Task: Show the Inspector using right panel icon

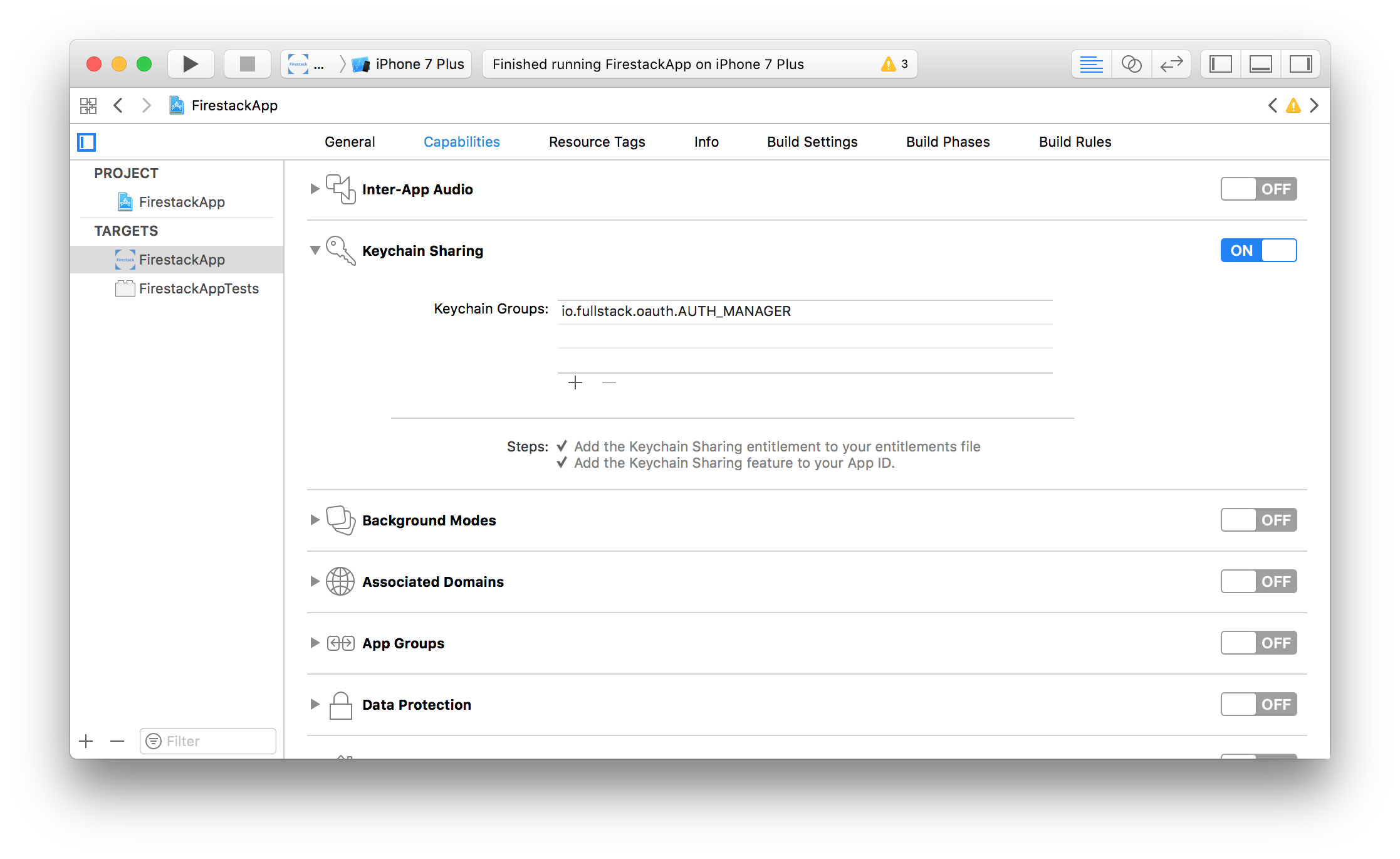Action: click(1301, 63)
